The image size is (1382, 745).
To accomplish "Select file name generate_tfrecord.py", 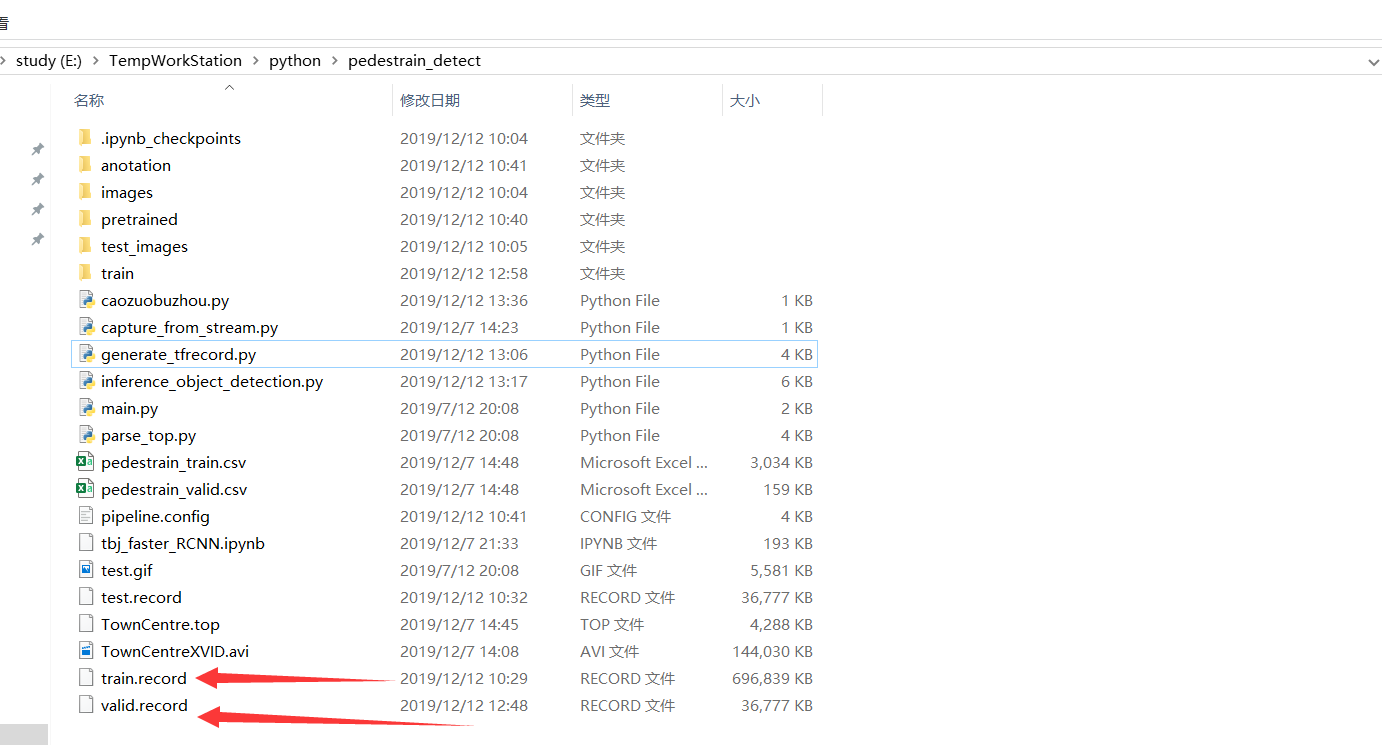I will [179, 354].
